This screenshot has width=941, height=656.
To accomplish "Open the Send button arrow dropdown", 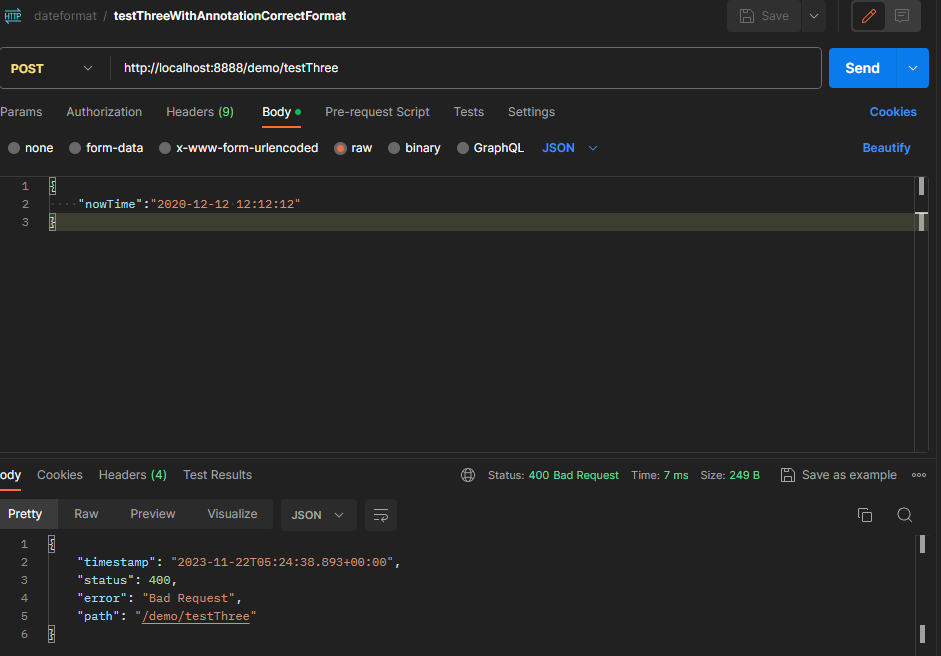I will pos(912,68).
